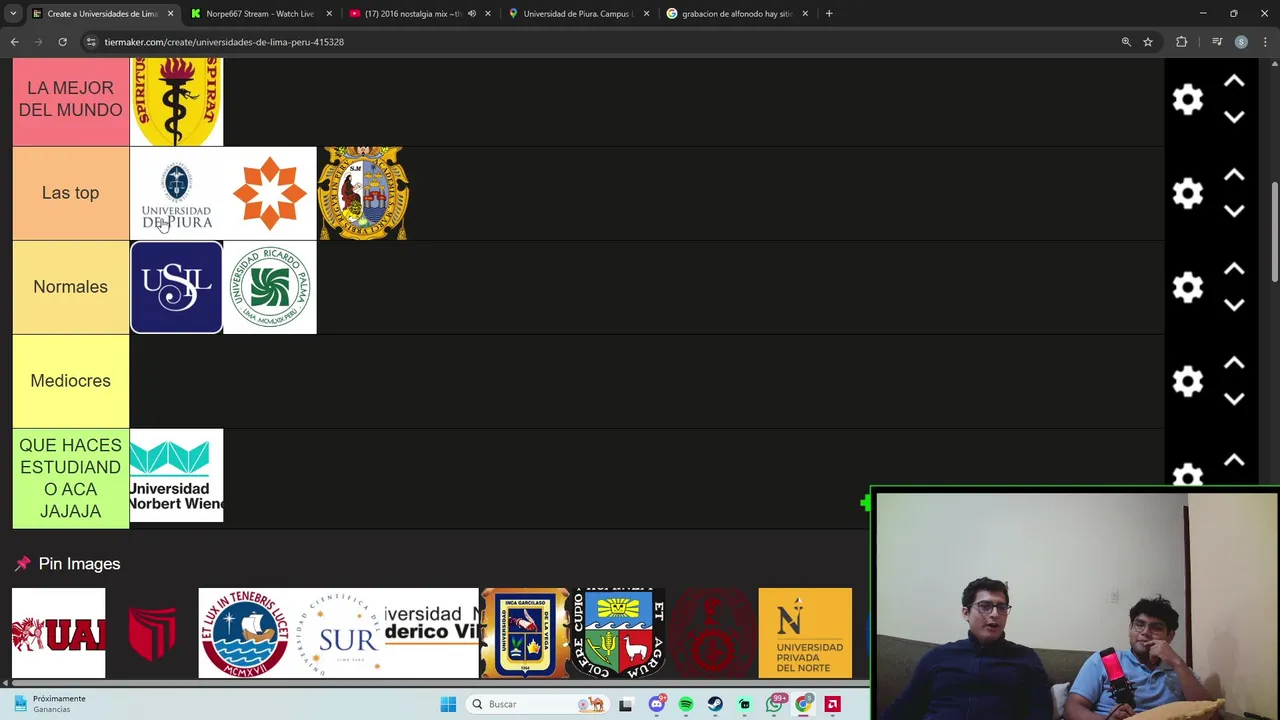Open the Chrome profile avatar
Screen dimensions: 1280x720
point(1241,42)
